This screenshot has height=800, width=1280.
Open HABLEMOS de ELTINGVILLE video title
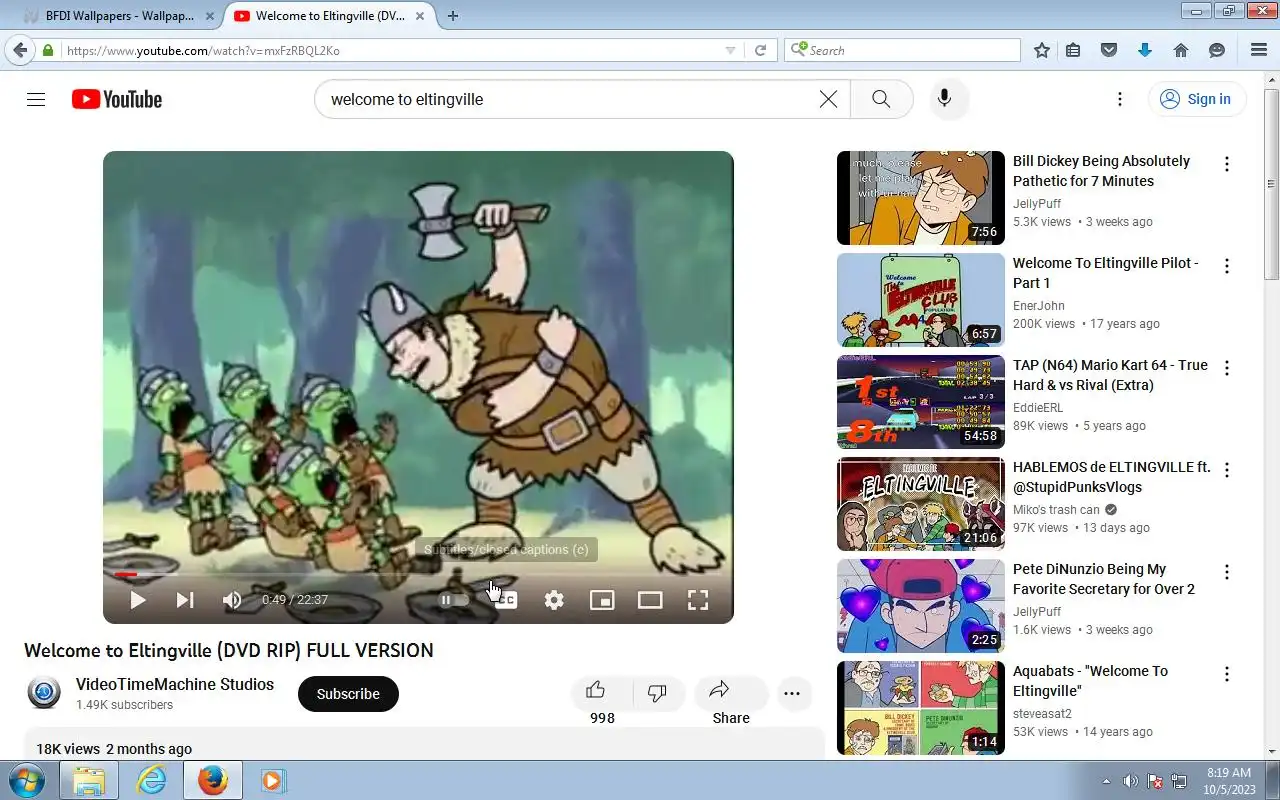[x=1112, y=477]
